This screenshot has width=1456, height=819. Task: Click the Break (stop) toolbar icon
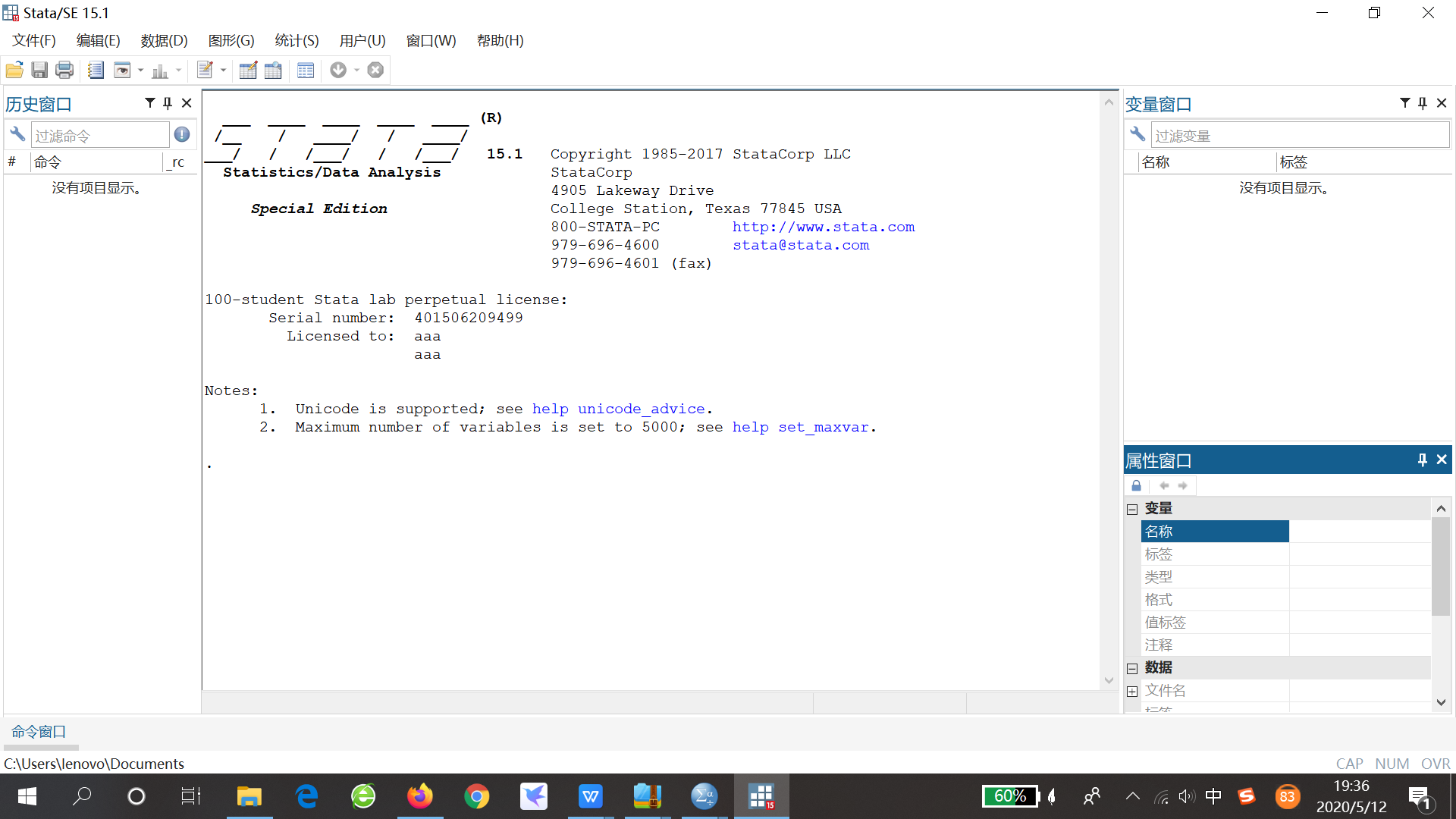pyautogui.click(x=375, y=71)
